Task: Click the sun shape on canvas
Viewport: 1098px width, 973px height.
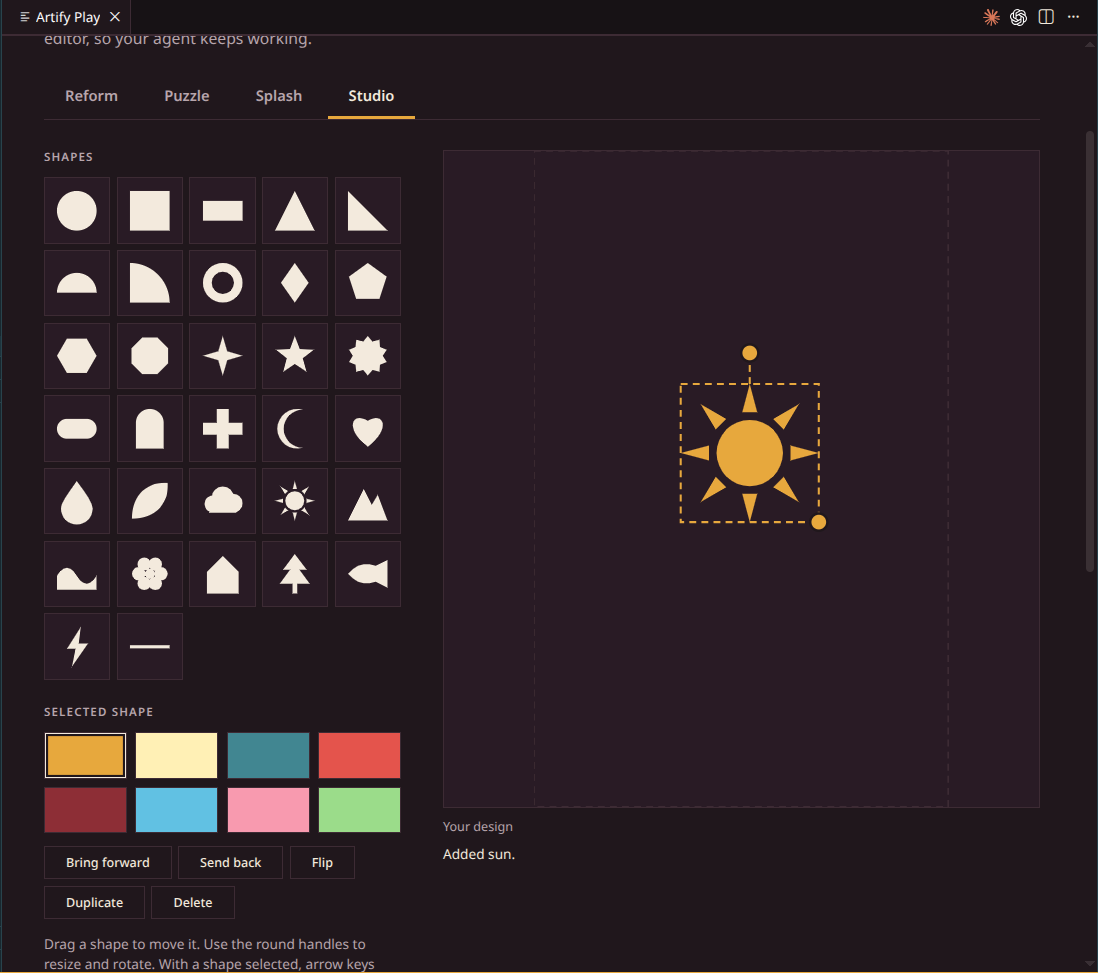Action: point(749,453)
